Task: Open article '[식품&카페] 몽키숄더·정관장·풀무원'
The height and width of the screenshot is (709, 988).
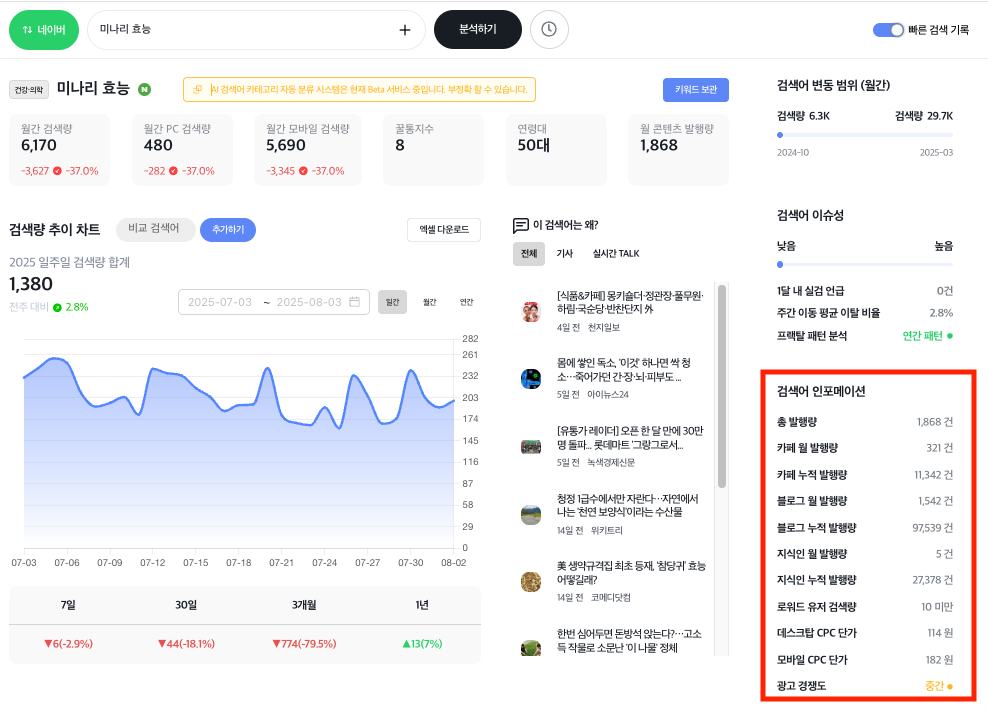Action: (630, 302)
